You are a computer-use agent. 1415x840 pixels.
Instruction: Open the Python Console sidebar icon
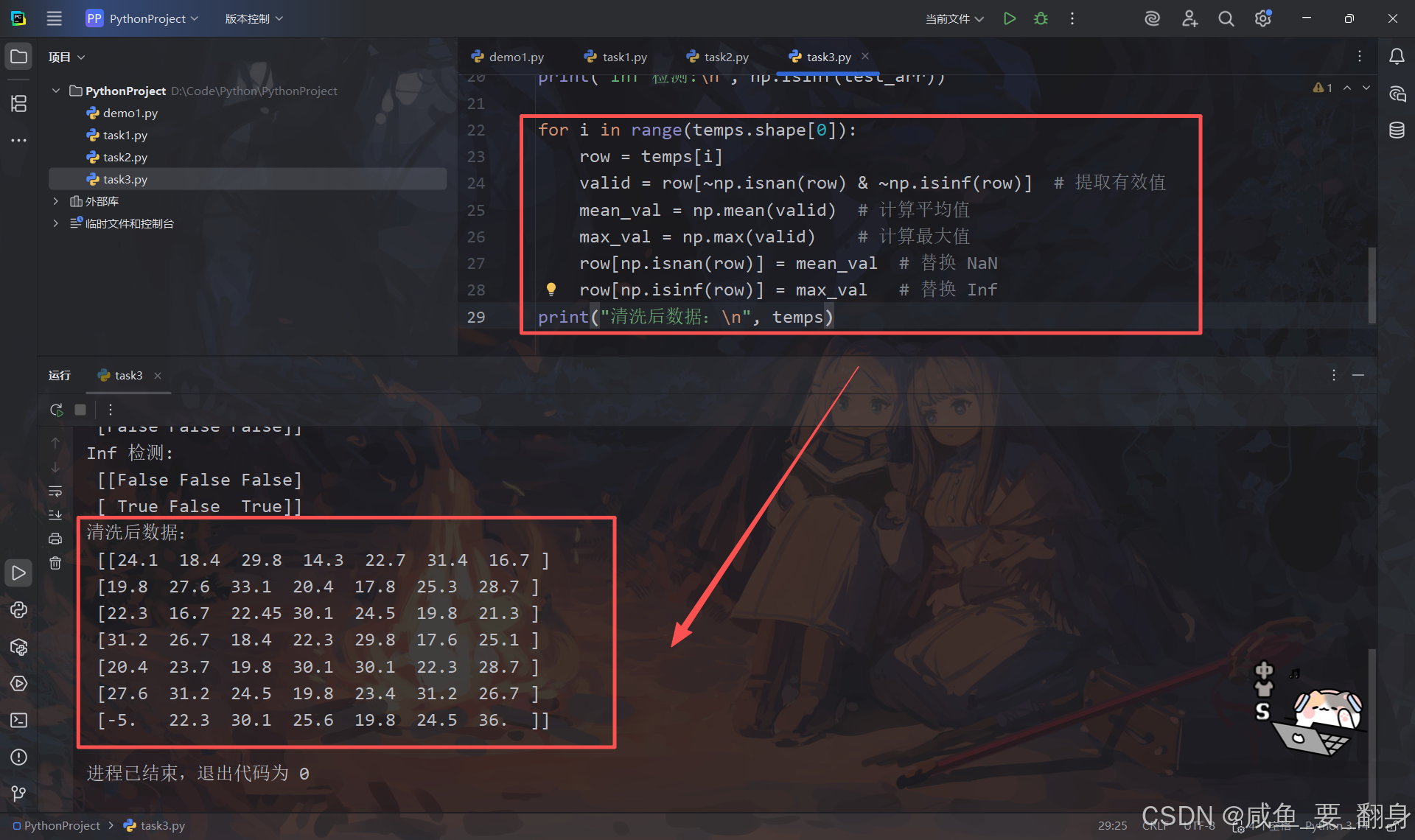[x=19, y=610]
